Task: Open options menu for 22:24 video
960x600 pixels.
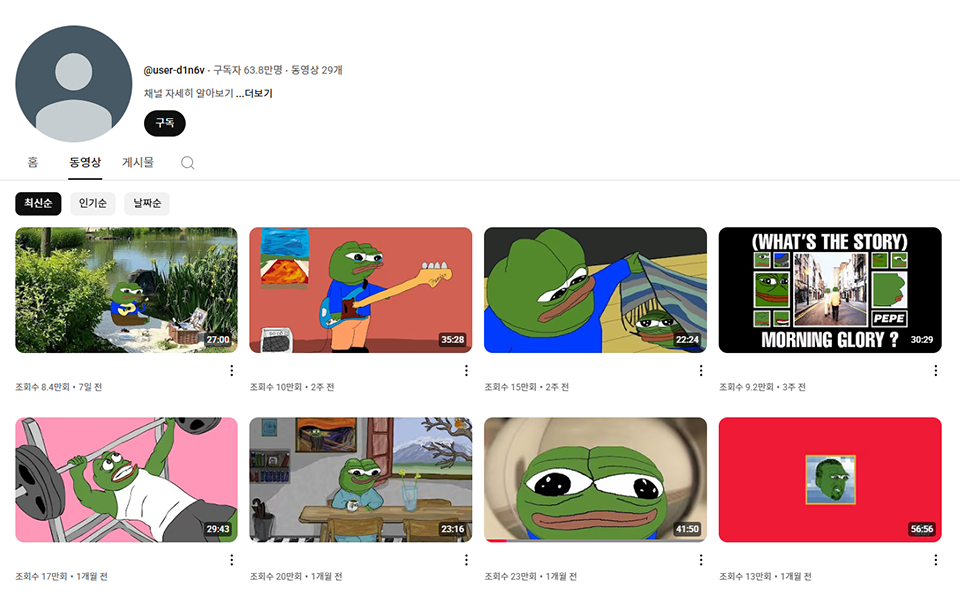Action: [x=700, y=370]
